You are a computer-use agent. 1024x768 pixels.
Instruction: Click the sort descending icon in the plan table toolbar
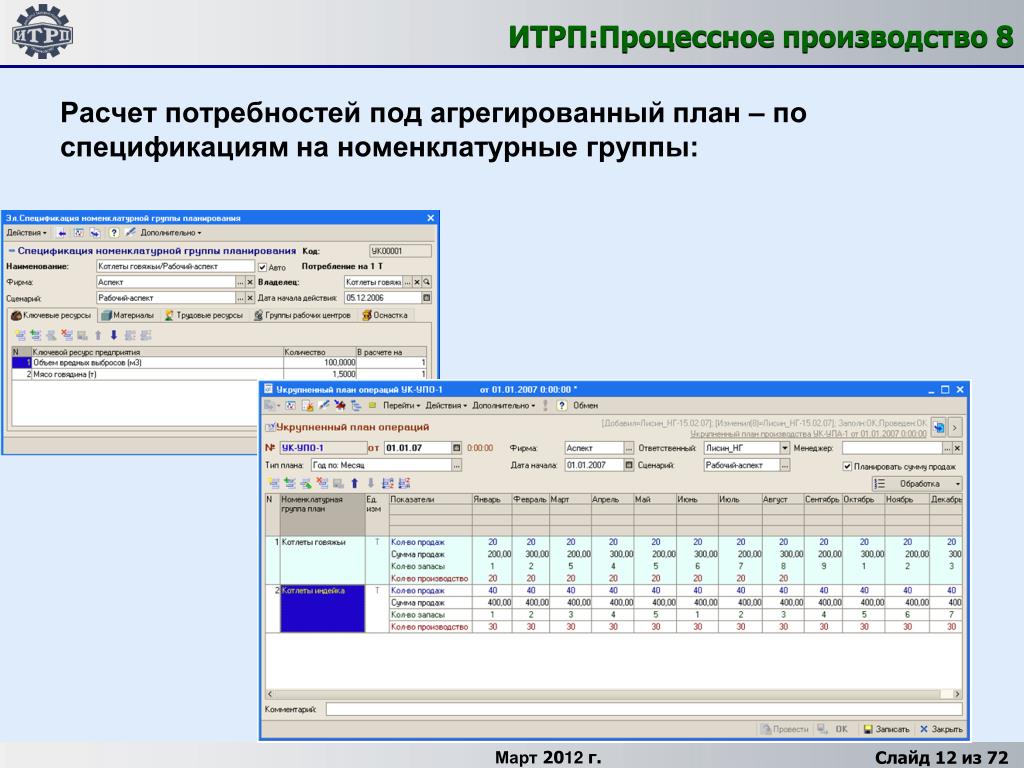tap(404, 483)
